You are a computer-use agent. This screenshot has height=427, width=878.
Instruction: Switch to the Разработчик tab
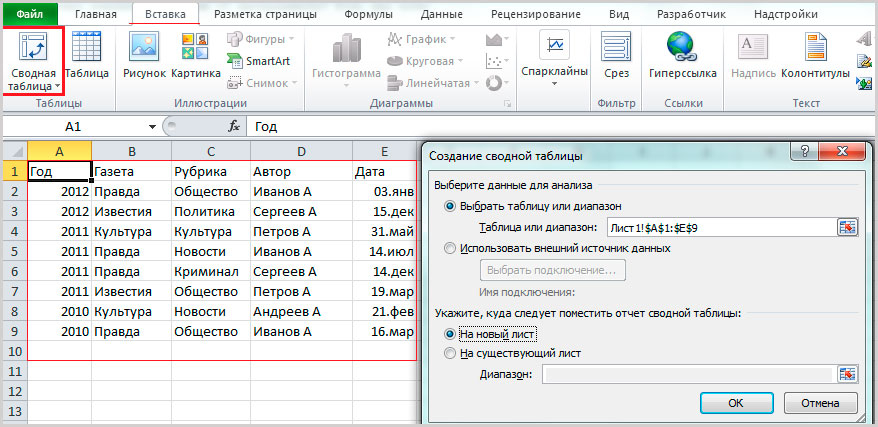[691, 14]
